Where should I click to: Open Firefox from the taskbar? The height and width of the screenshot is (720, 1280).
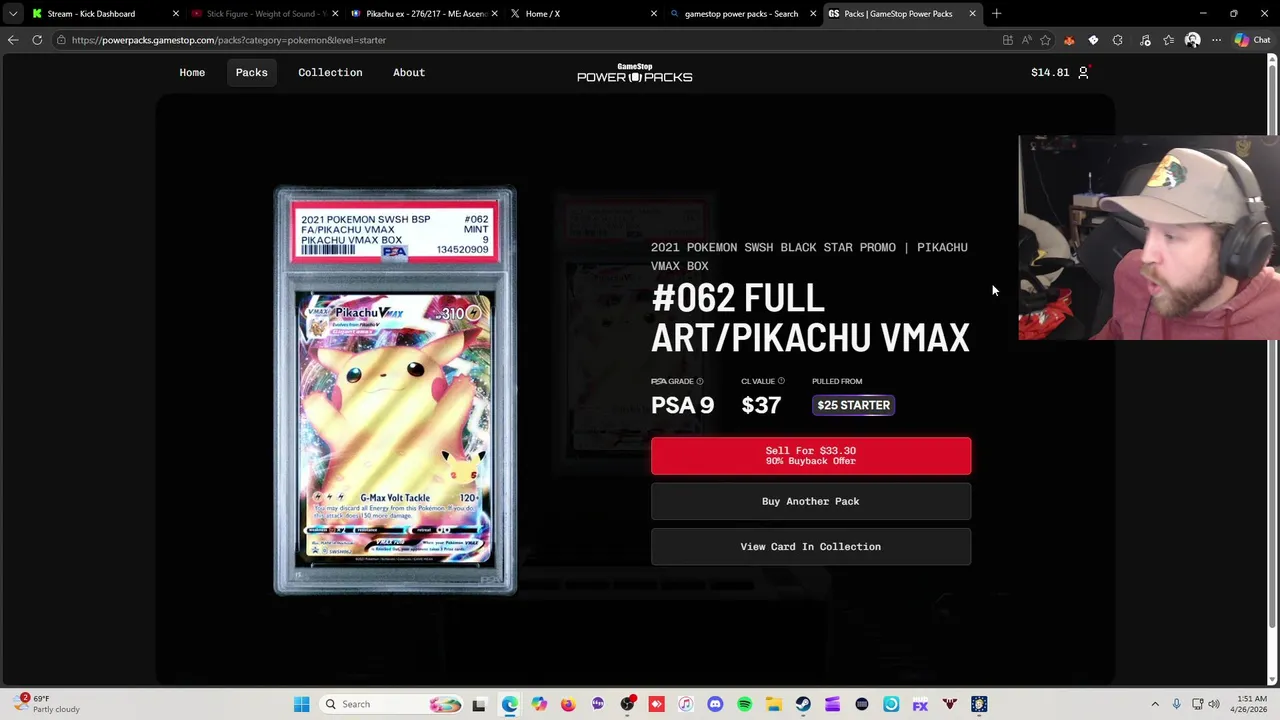pos(568,704)
